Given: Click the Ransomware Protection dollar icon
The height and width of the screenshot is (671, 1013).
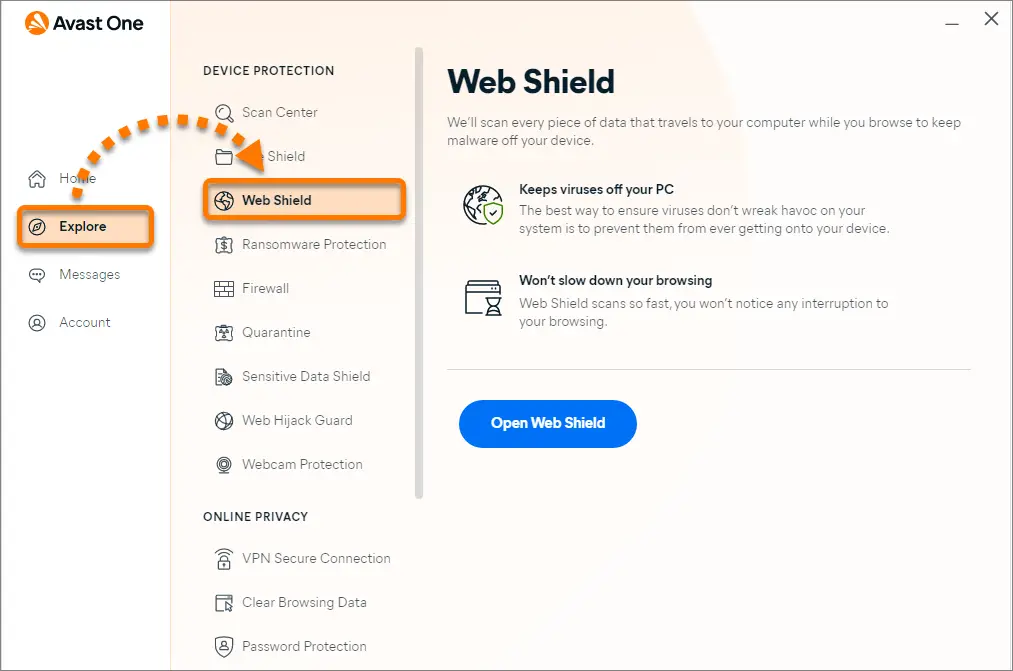Looking at the screenshot, I should click(x=224, y=245).
